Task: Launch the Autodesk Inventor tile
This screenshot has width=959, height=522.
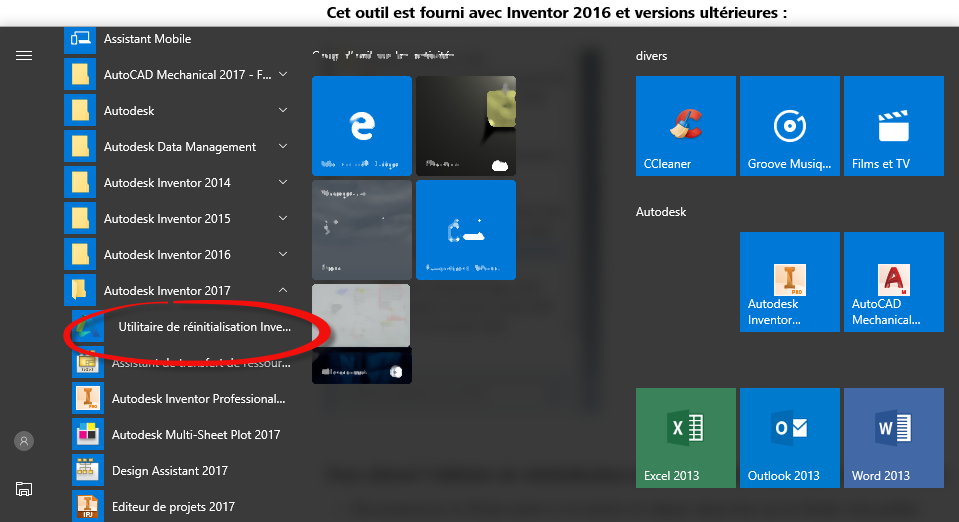Action: click(790, 282)
